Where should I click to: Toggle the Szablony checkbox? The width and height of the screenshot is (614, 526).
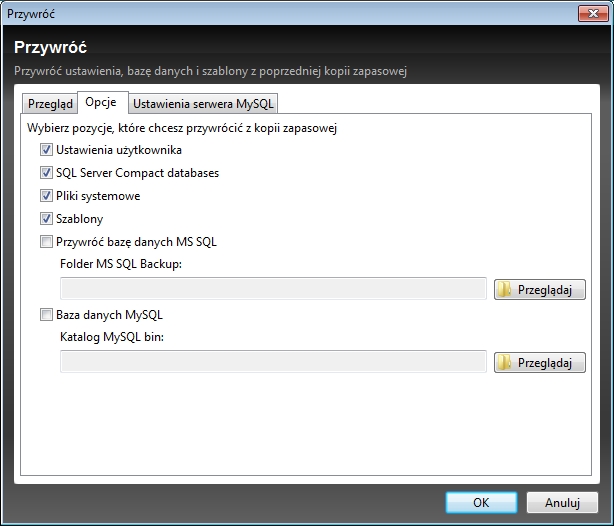point(46,219)
